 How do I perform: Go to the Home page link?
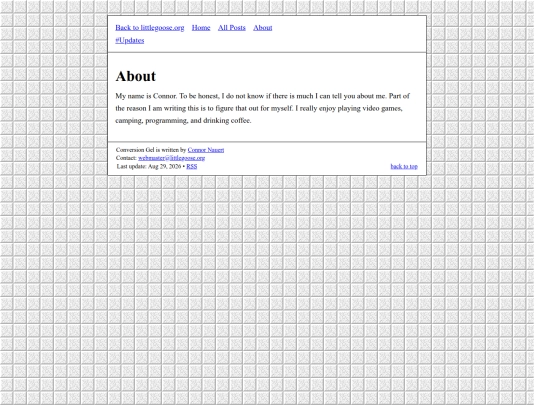click(x=201, y=28)
